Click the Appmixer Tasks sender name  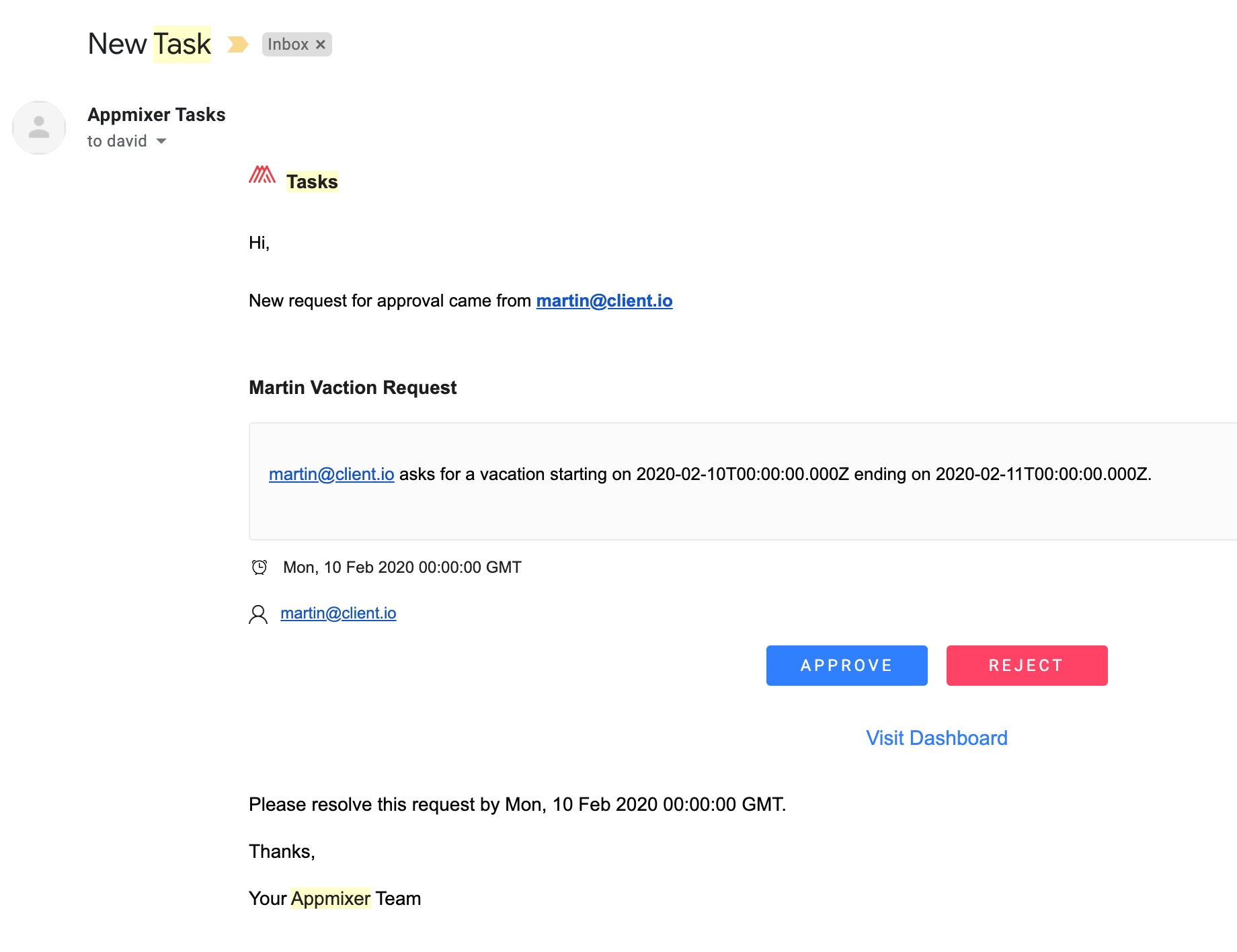(157, 115)
